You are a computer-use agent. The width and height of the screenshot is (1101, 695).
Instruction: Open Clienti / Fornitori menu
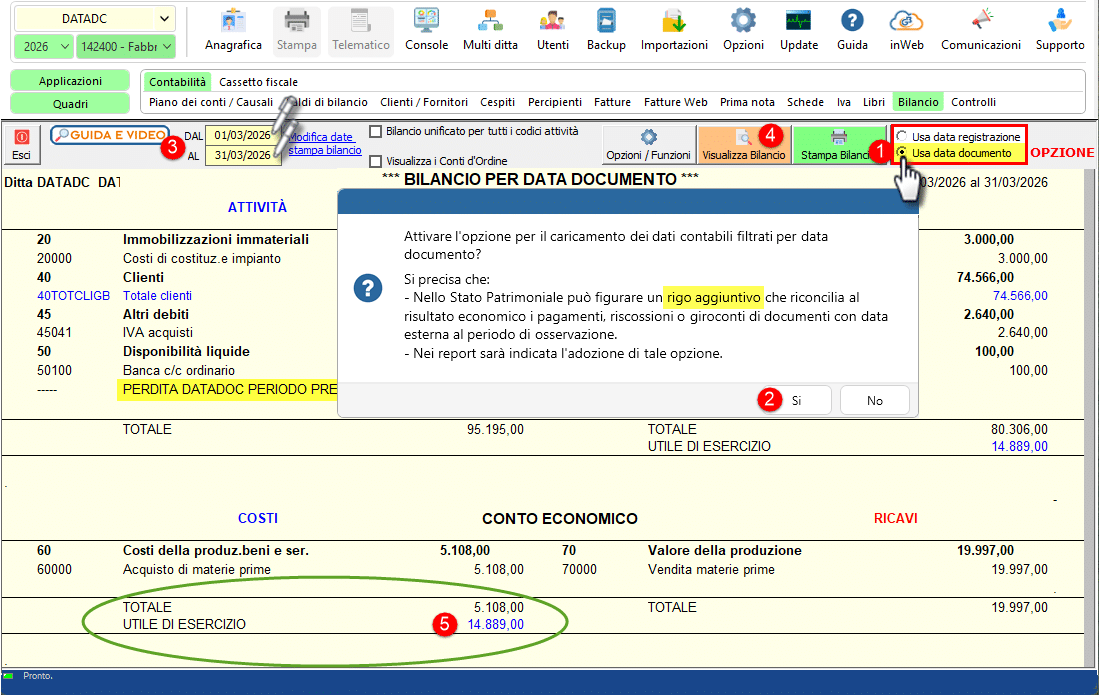(423, 102)
